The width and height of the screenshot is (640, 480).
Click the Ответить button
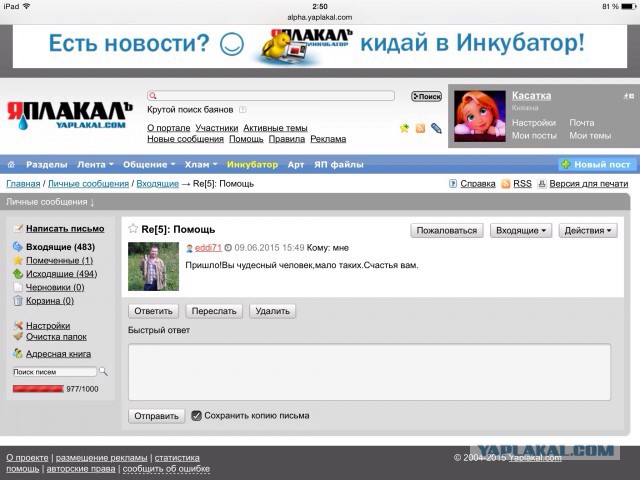click(153, 311)
